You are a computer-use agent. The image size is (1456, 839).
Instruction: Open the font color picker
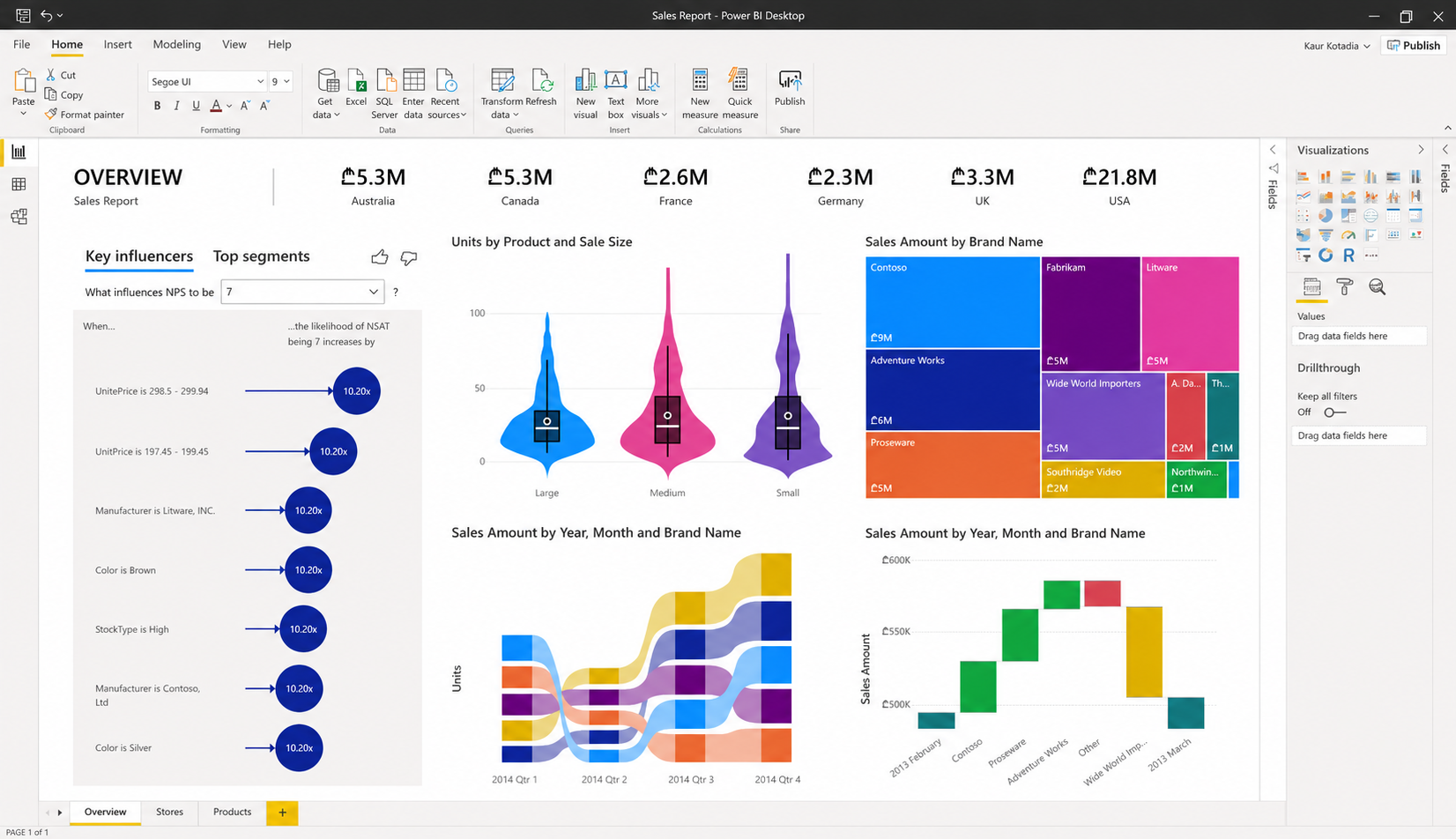coord(220,106)
